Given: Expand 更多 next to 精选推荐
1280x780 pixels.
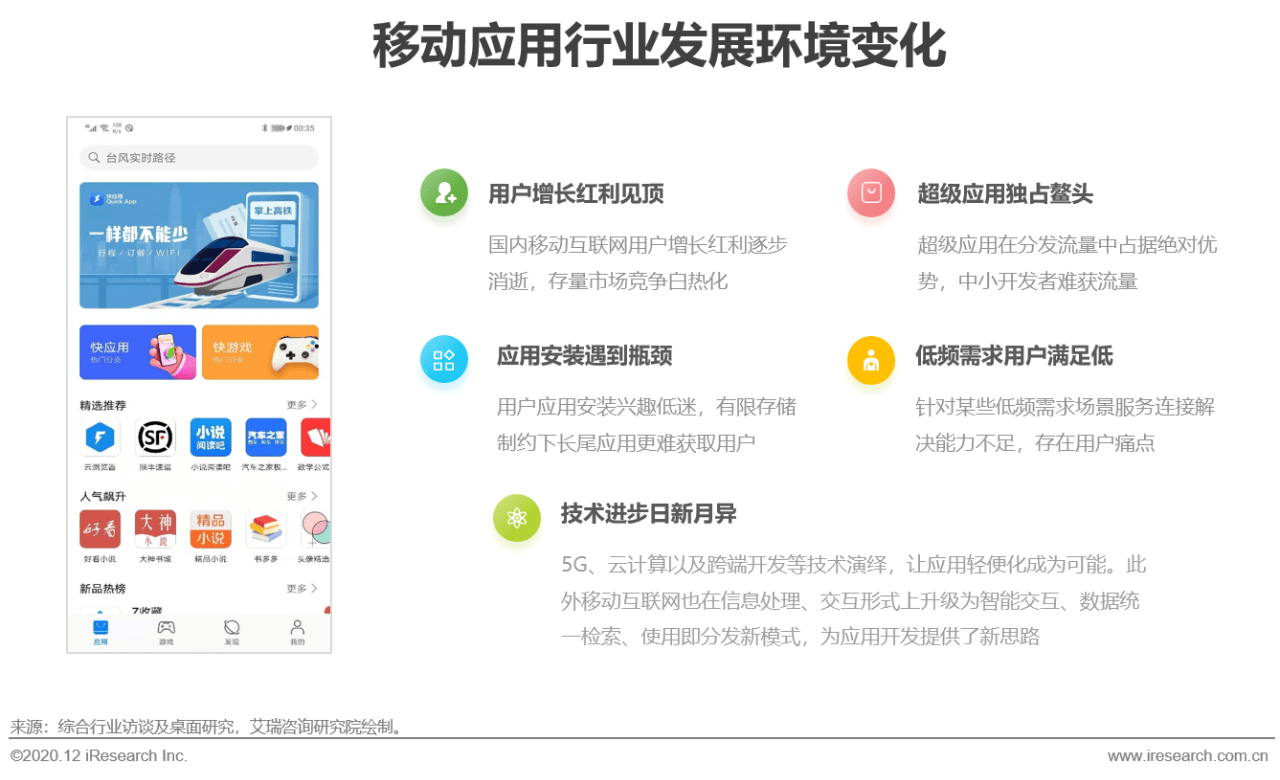Looking at the screenshot, I should point(302,405).
